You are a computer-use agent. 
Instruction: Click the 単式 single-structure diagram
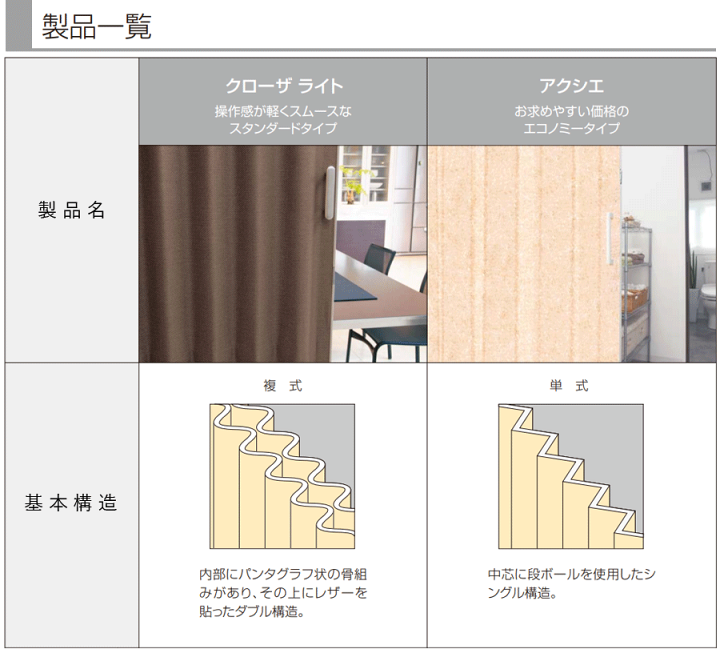571,476
